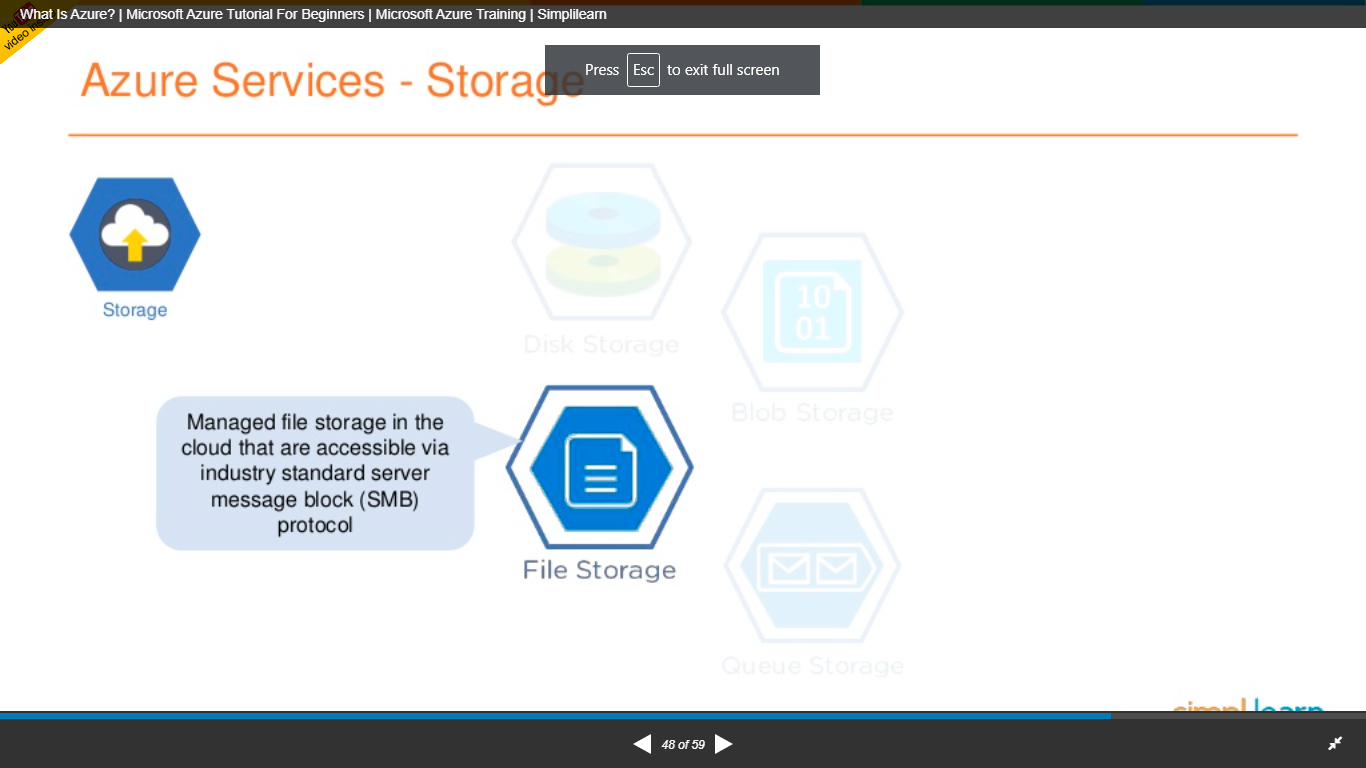Click the faded Queue Storage envelope icon
Screen dimensions: 1366x768
point(812,567)
